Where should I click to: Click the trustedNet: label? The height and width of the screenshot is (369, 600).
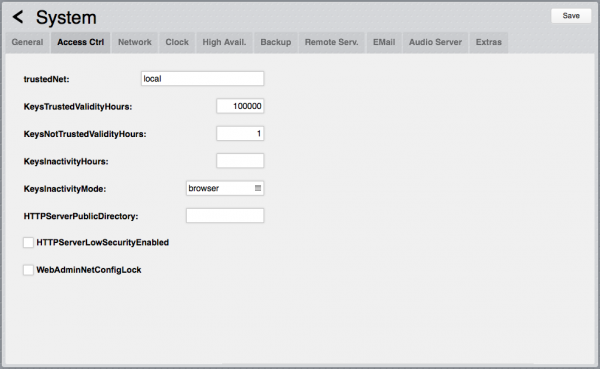pyautogui.click(x=47, y=79)
